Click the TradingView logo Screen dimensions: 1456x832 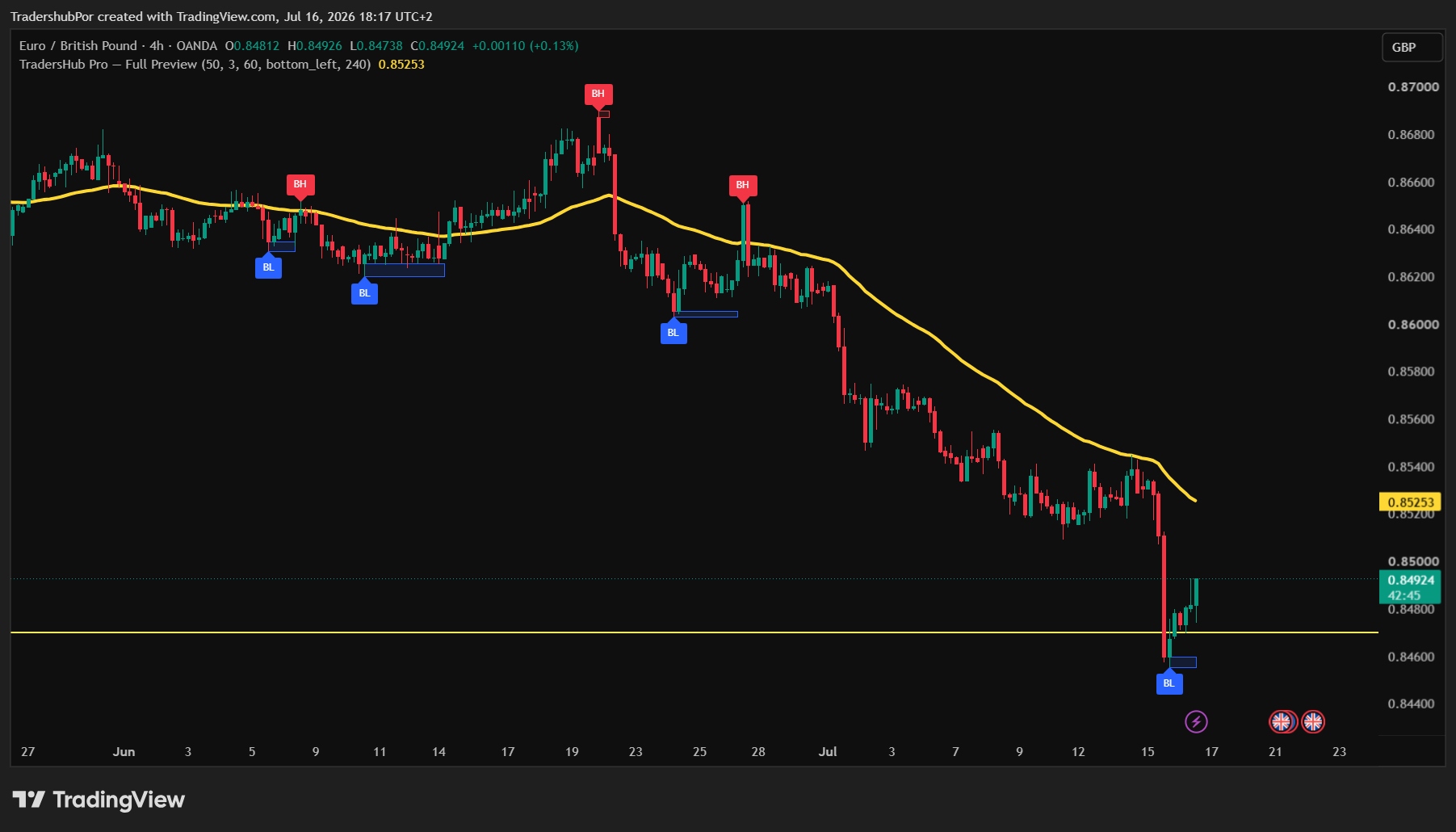click(99, 800)
